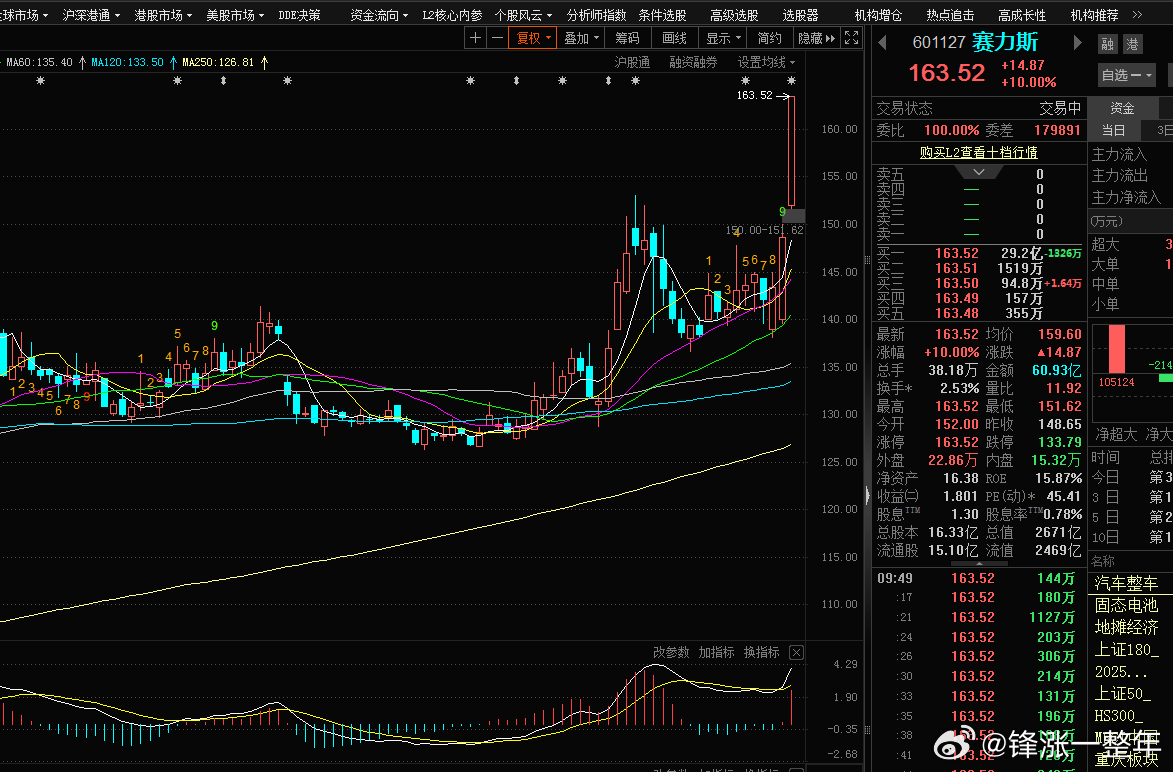The image size is (1173, 772).
Task: Open 设置均线 moving average settings
Action: (766, 62)
